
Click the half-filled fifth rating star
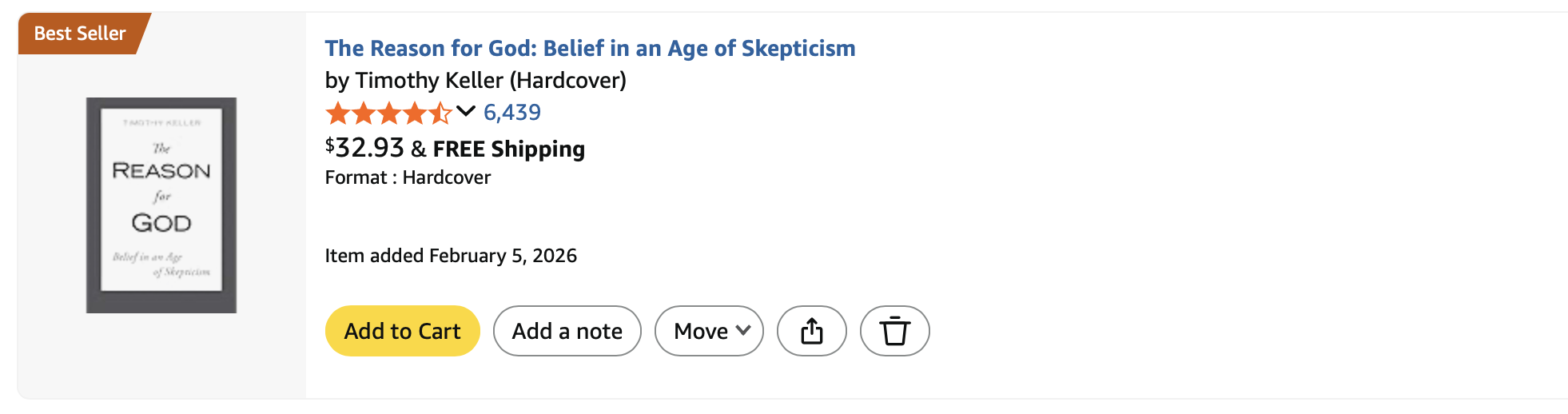pyautogui.click(x=440, y=113)
